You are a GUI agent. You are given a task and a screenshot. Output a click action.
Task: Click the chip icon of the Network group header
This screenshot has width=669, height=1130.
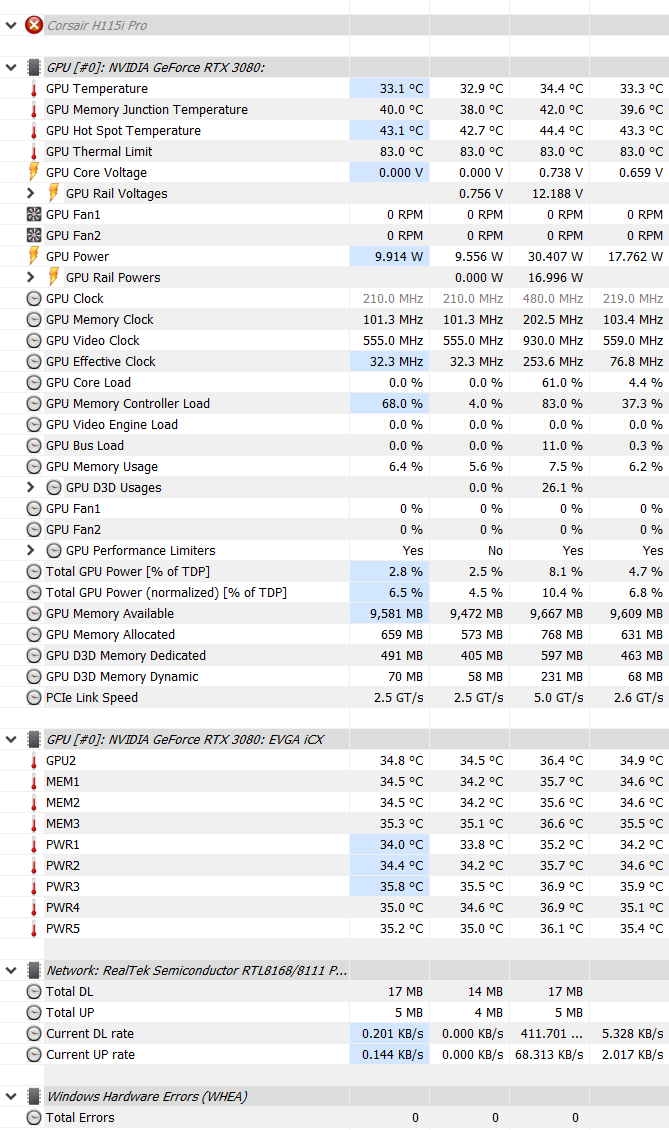pyautogui.click(x=34, y=971)
